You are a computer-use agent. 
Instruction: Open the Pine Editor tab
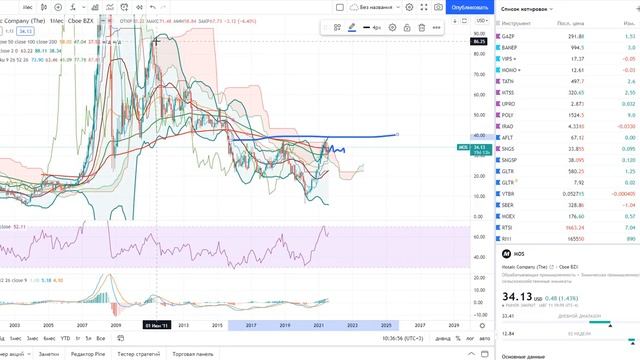tap(88, 354)
